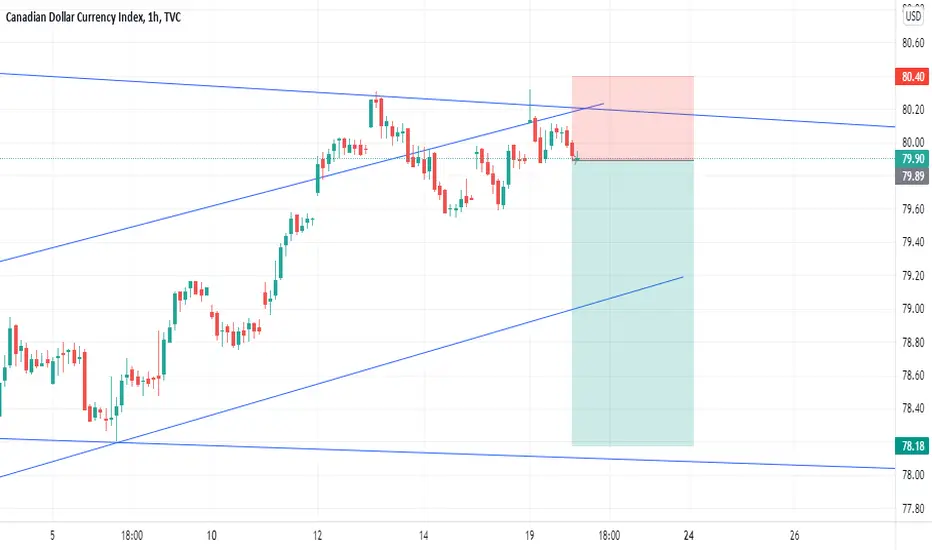Click the date label 10 on time axis
This screenshot has width=932, height=550.
tap(212, 536)
